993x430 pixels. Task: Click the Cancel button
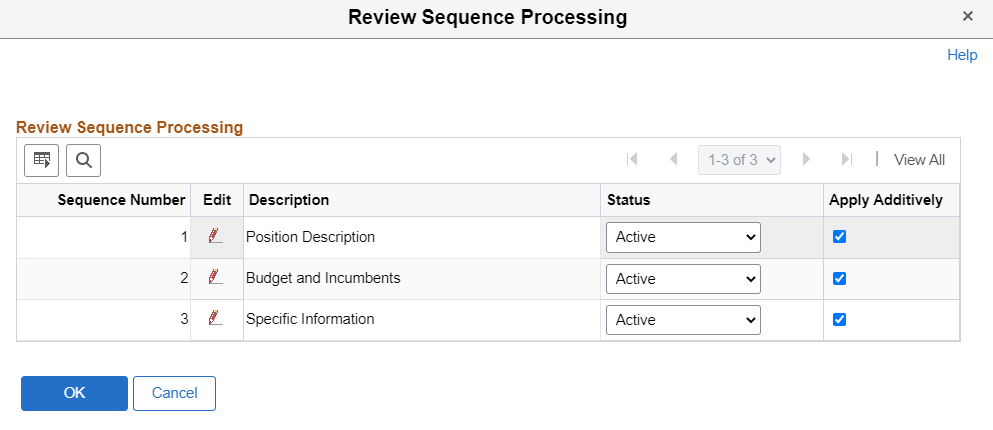(174, 393)
